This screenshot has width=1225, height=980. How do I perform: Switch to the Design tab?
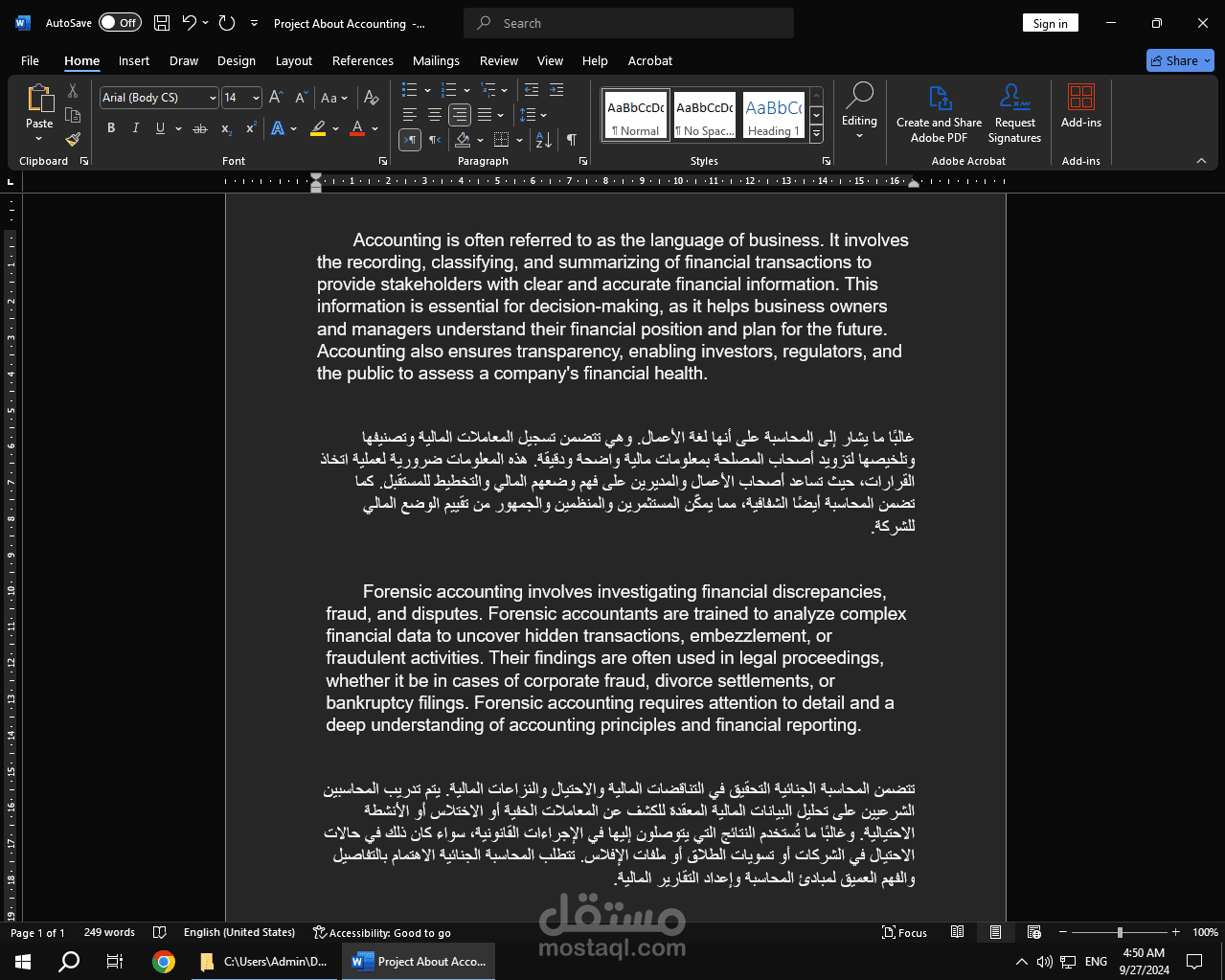pos(237,60)
